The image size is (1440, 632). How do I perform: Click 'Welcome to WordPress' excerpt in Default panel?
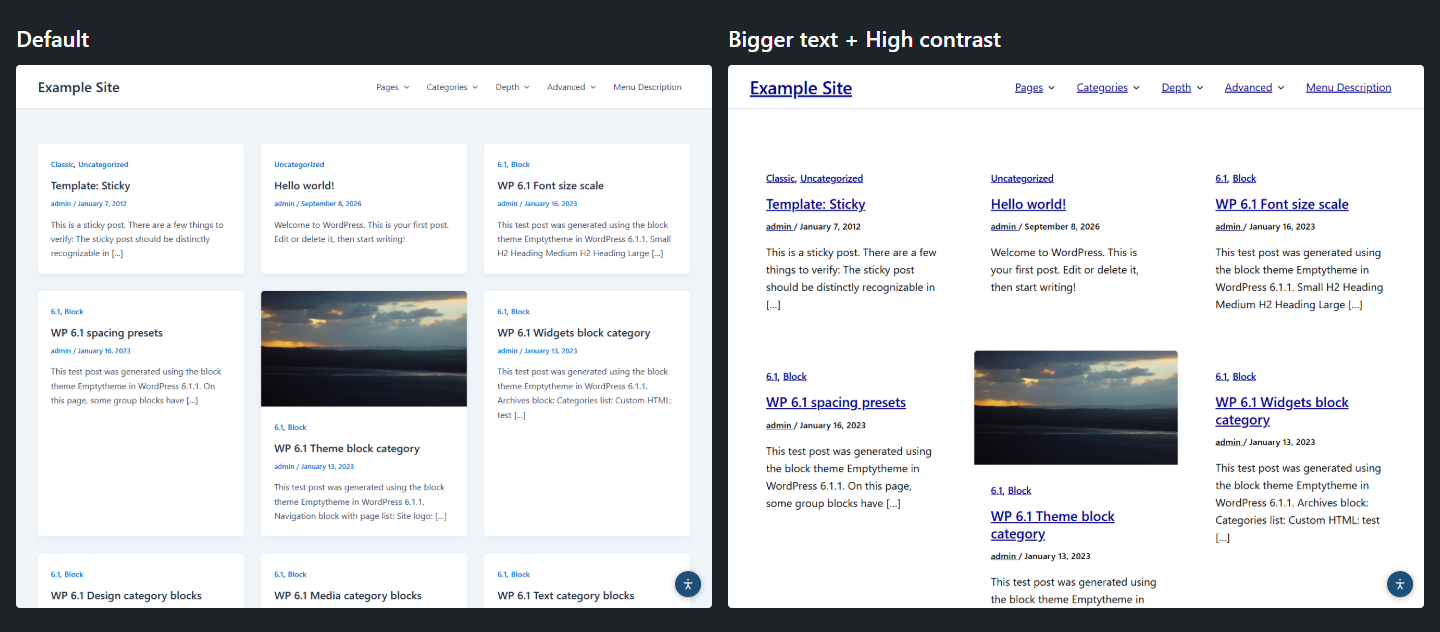point(361,232)
